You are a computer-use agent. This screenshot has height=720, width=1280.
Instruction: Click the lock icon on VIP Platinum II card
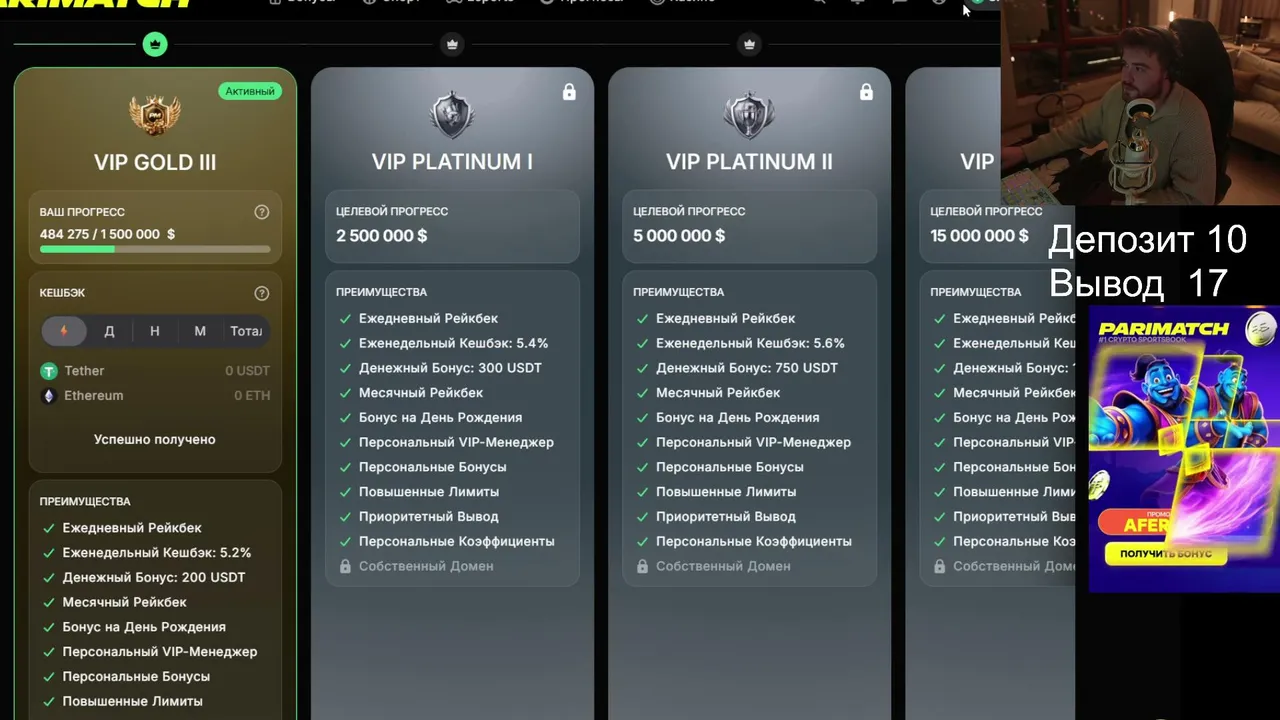pos(866,92)
